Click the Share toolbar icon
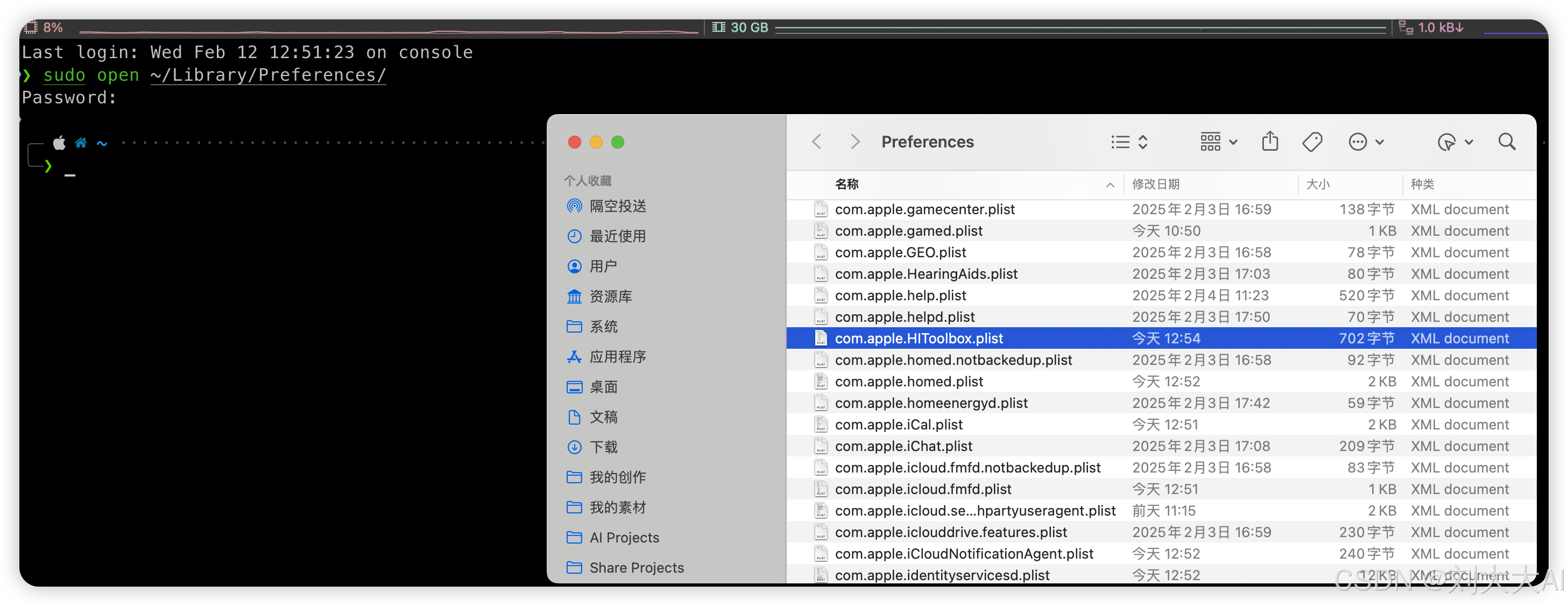The width and height of the screenshot is (1568, 606). click(x=1270, y=142)
